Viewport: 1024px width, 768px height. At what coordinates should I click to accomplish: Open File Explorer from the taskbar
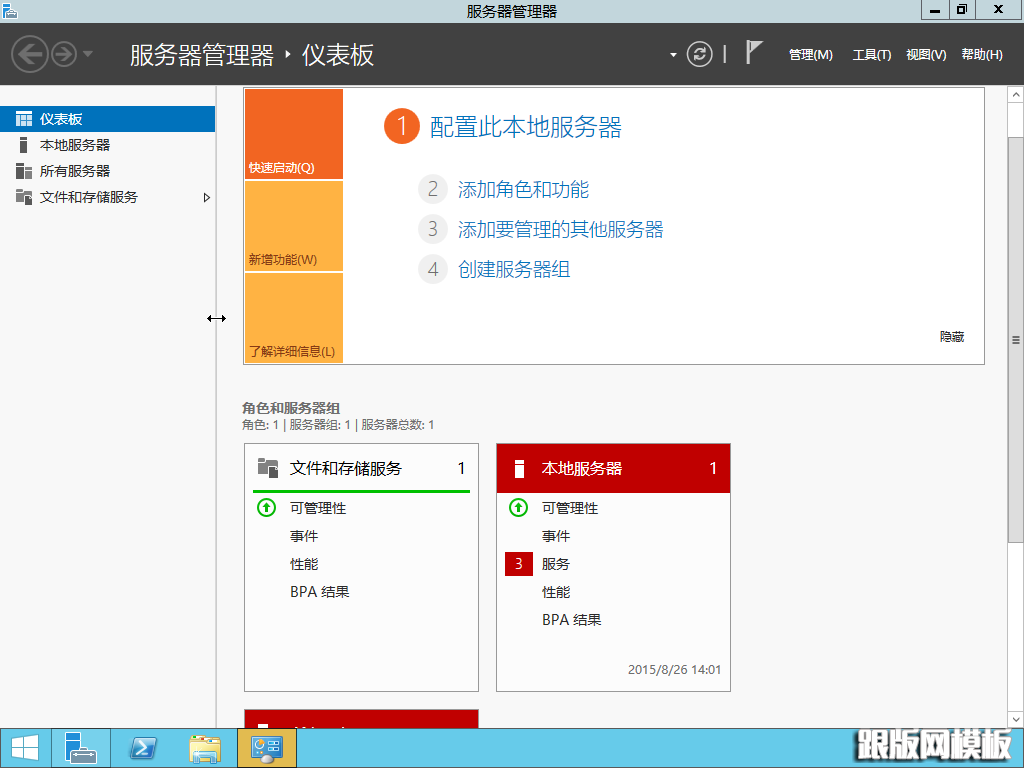click(205, 748)
